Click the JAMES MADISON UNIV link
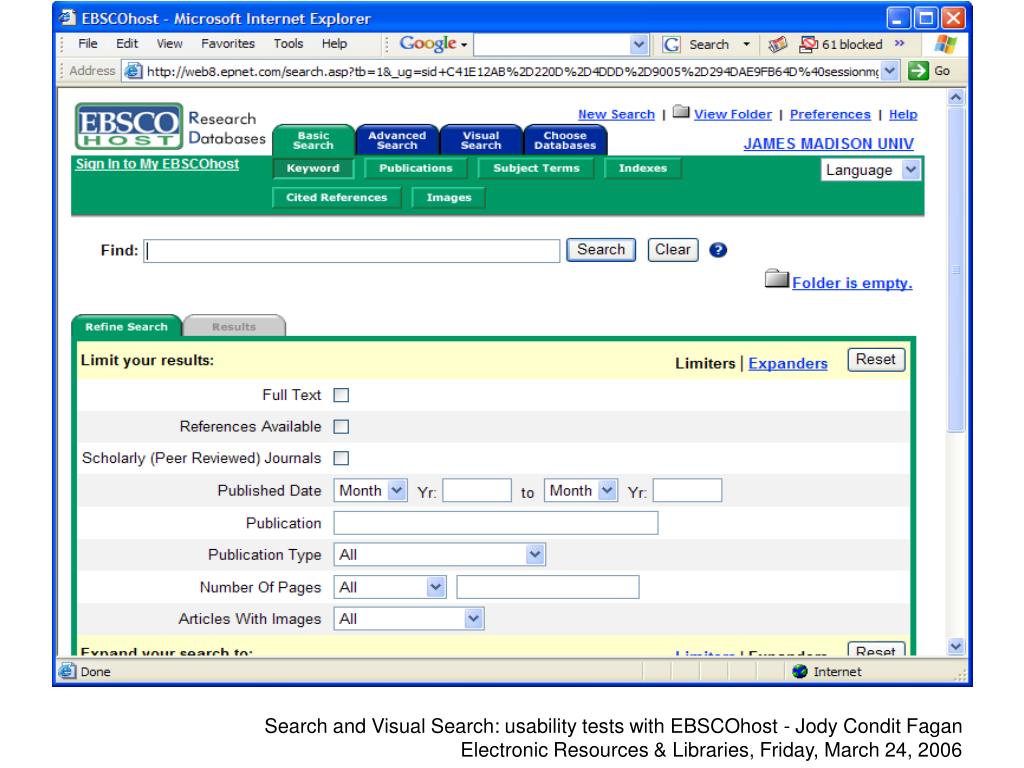1024x768 pixels. pyautogui.click(x=829, y=144)
